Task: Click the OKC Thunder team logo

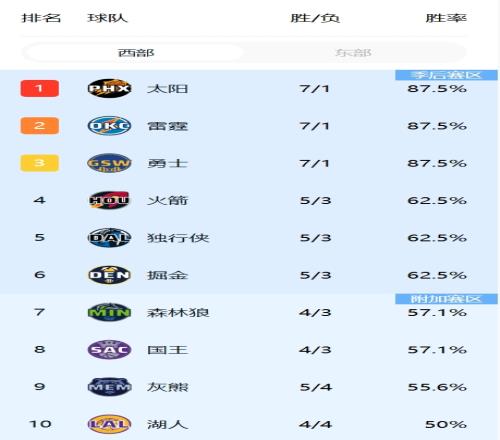Action: [109, 126]
